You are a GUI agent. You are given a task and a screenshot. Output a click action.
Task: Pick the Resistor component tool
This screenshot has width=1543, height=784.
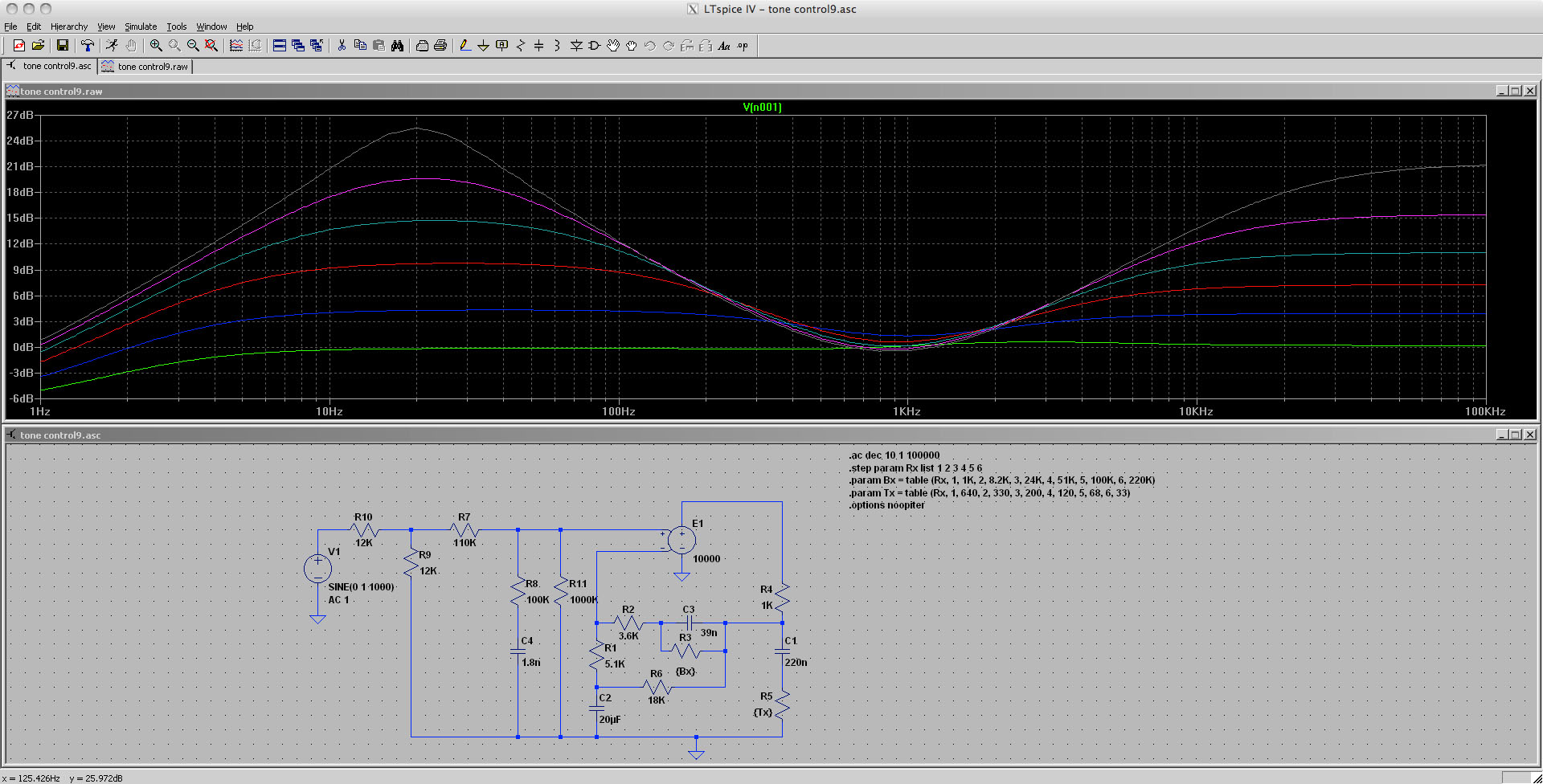pyautogui.click(x=520, y=46)
